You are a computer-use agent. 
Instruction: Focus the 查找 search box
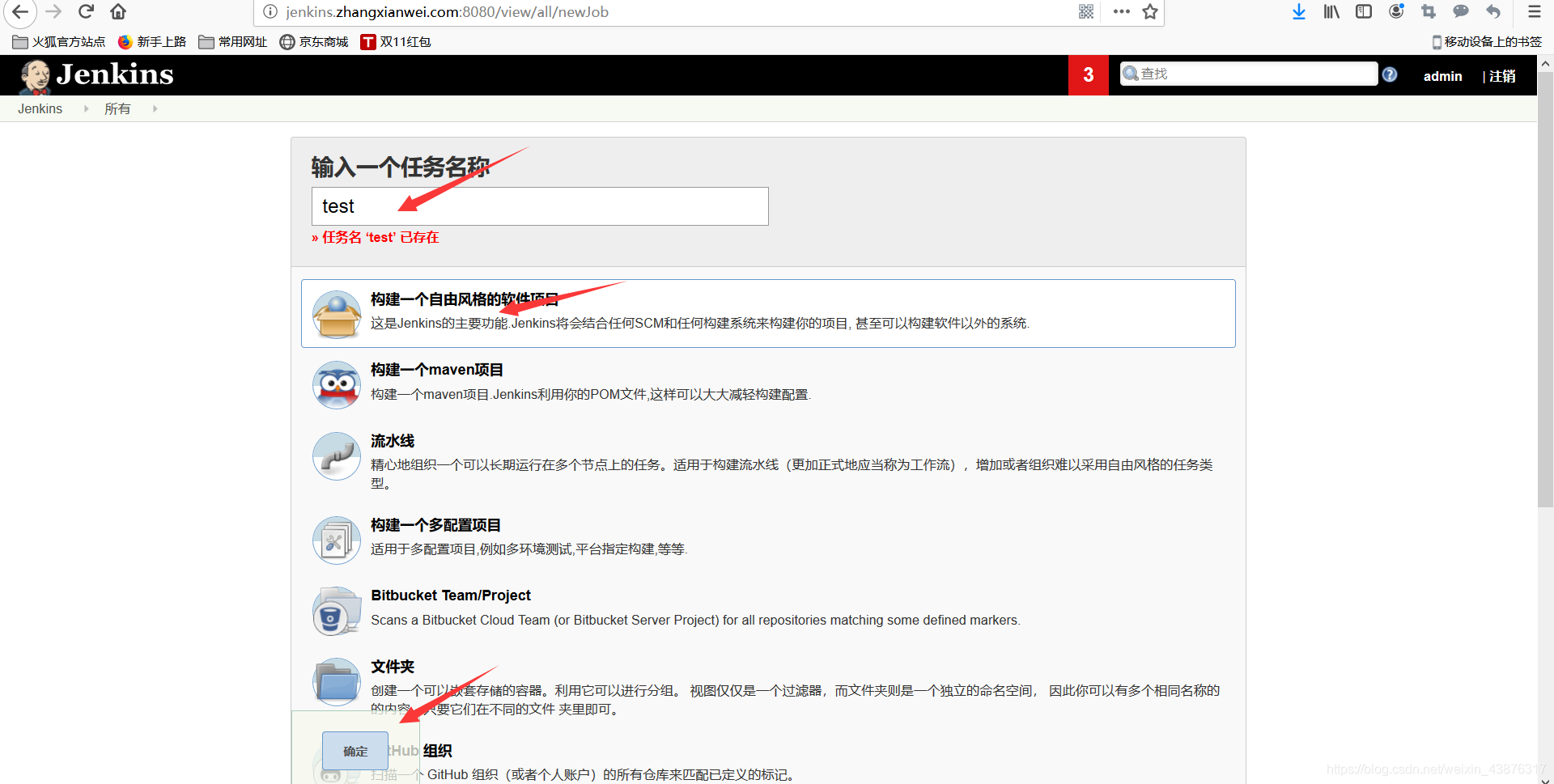[x=1249, y=74]
